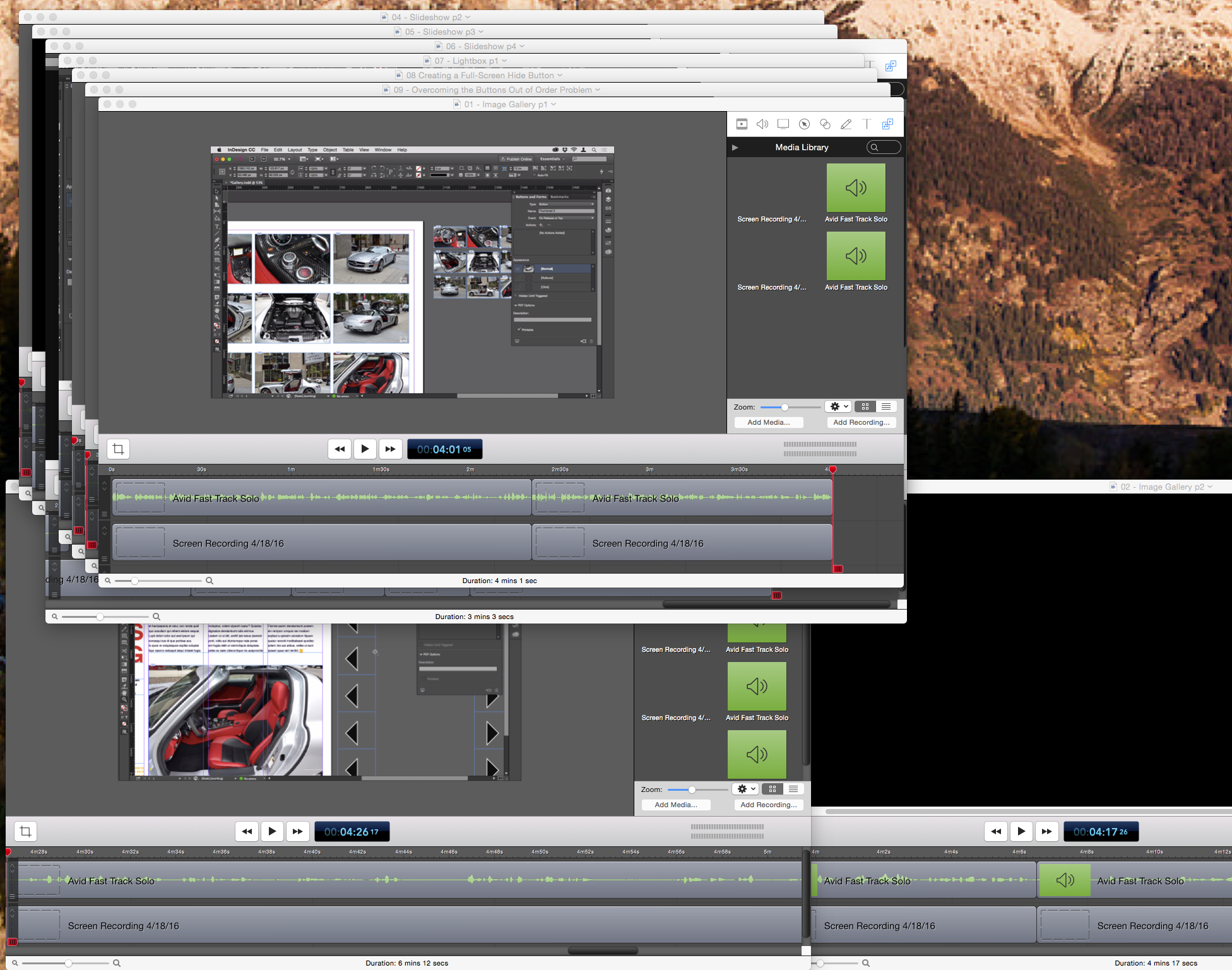Open Touch Callout overlapping circles icon

[x=825, y=124]
